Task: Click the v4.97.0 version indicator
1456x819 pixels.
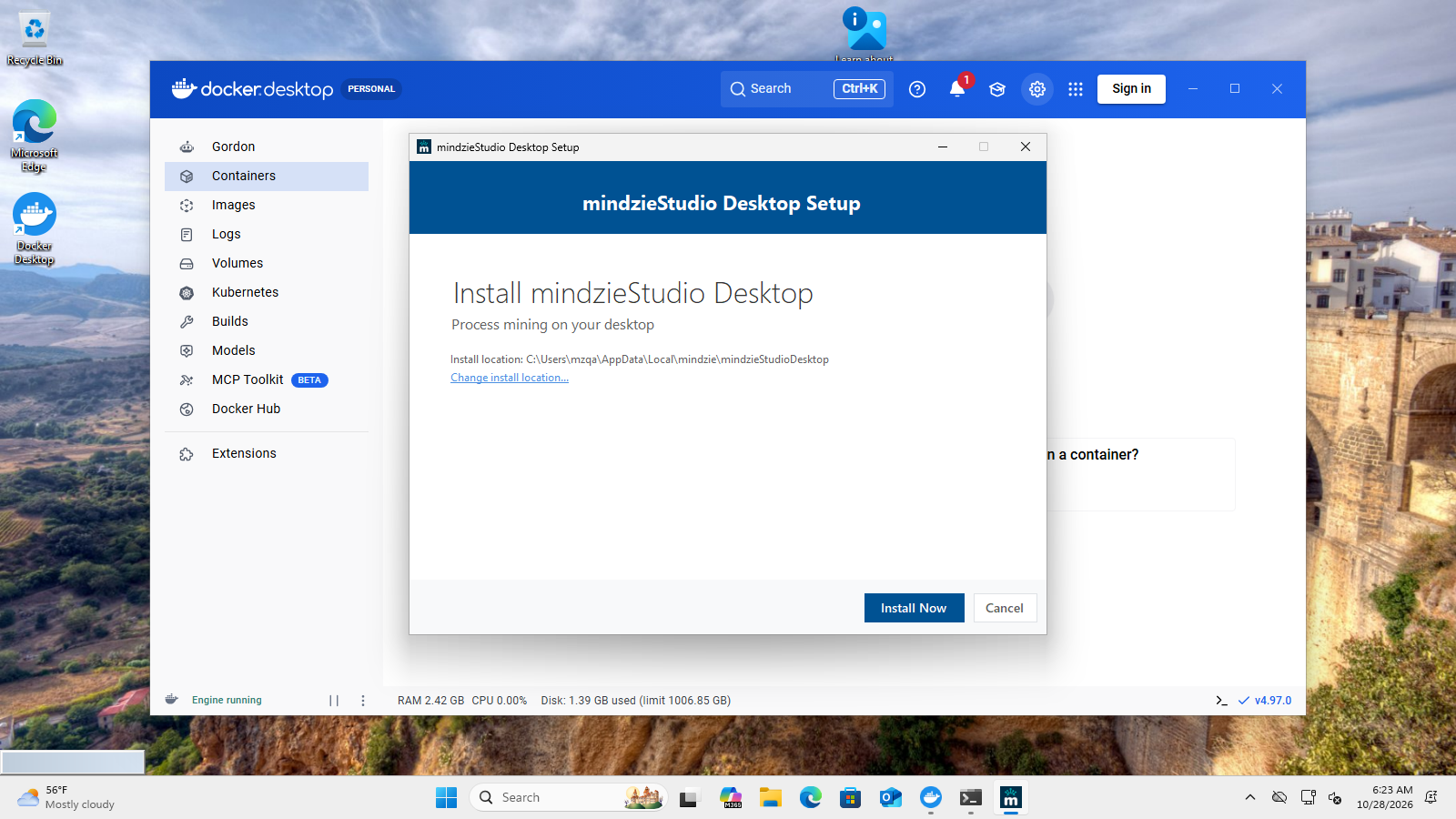Action: (1265, 701)
